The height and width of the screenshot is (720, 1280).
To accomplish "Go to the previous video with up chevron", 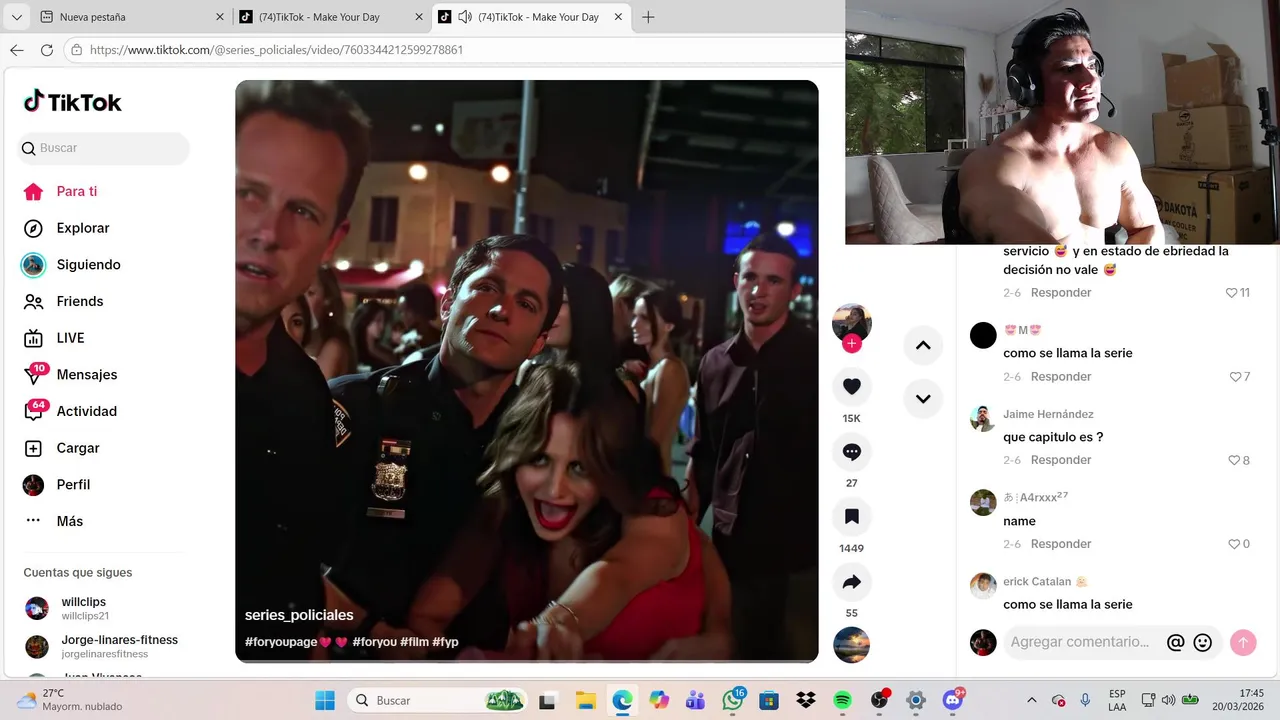I will tap(923, 345).
